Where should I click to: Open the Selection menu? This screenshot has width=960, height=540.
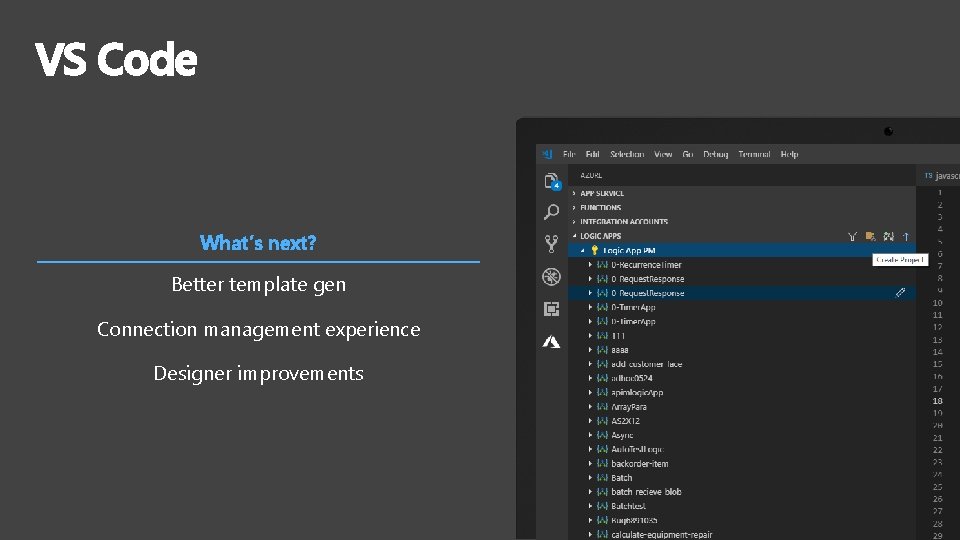[x=627, y=154]
